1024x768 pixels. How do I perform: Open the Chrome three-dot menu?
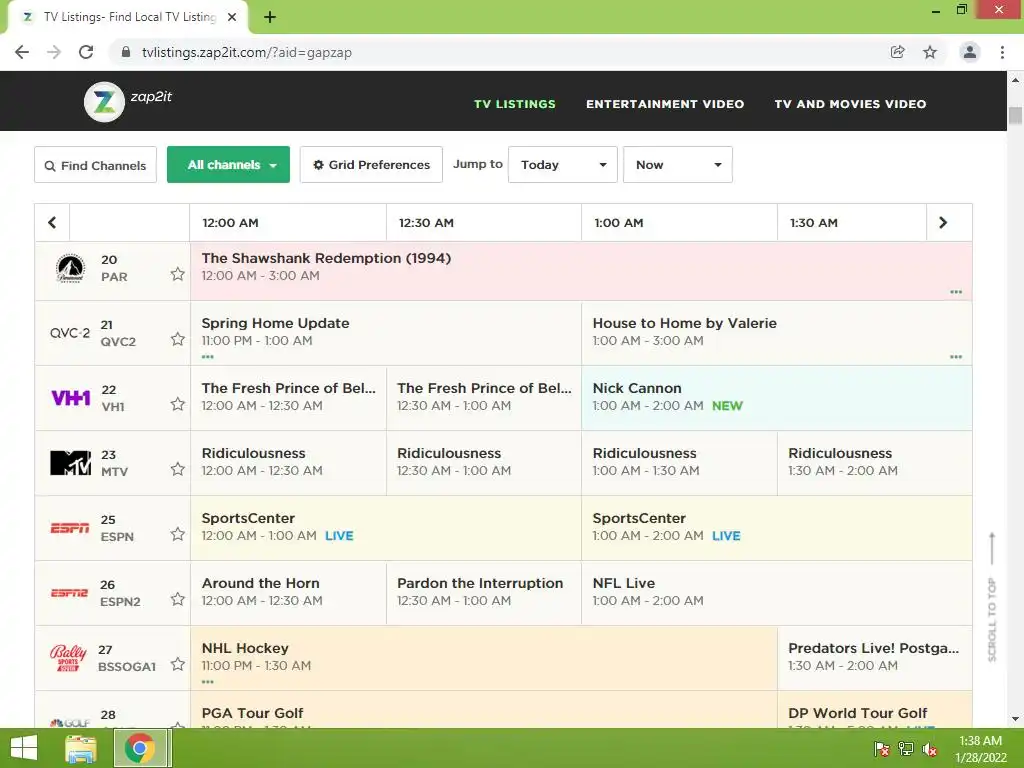1002,52
